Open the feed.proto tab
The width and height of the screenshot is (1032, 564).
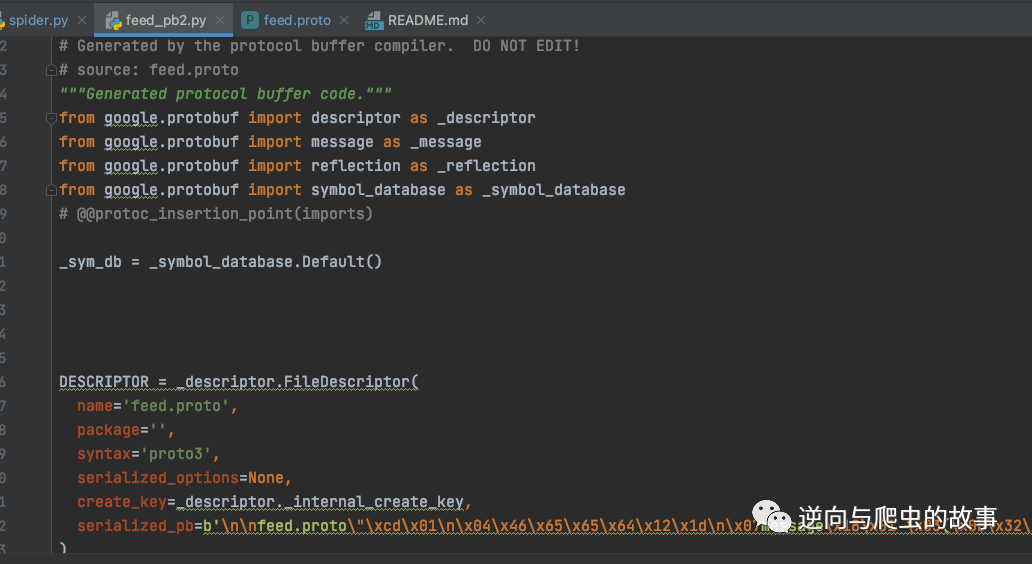point(297,20)
